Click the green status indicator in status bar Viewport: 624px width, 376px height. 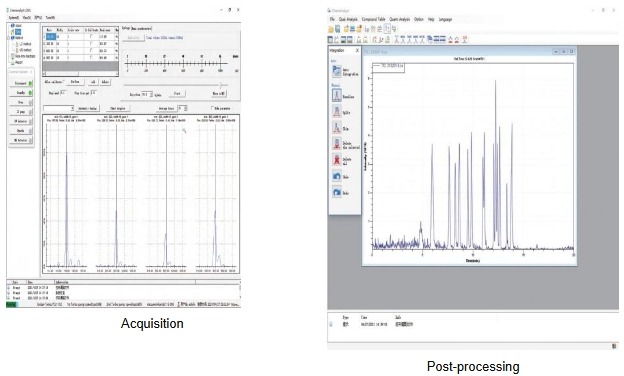pyautogui.click(x=12, y=304)
